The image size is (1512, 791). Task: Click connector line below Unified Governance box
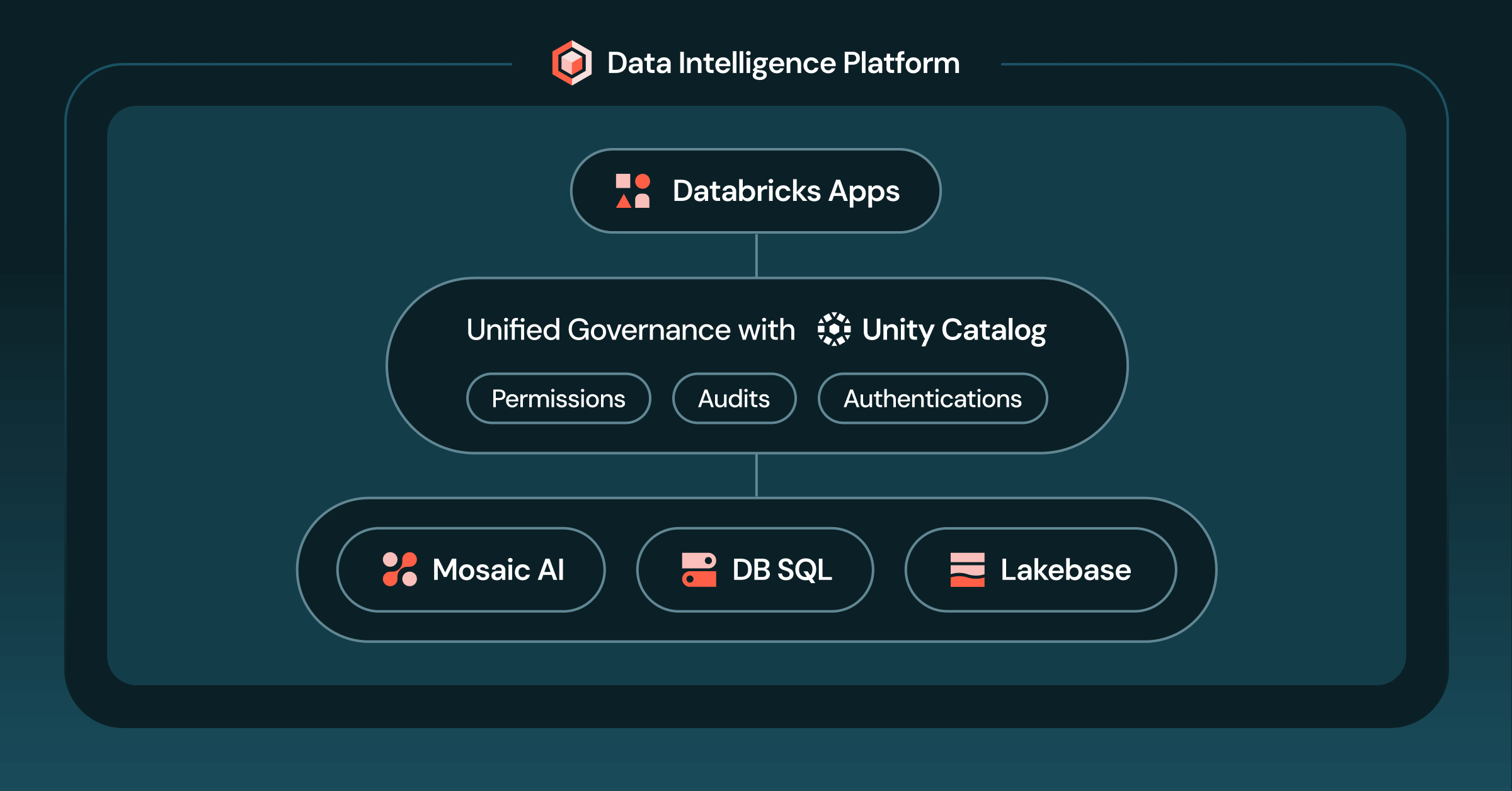(756, 475)
